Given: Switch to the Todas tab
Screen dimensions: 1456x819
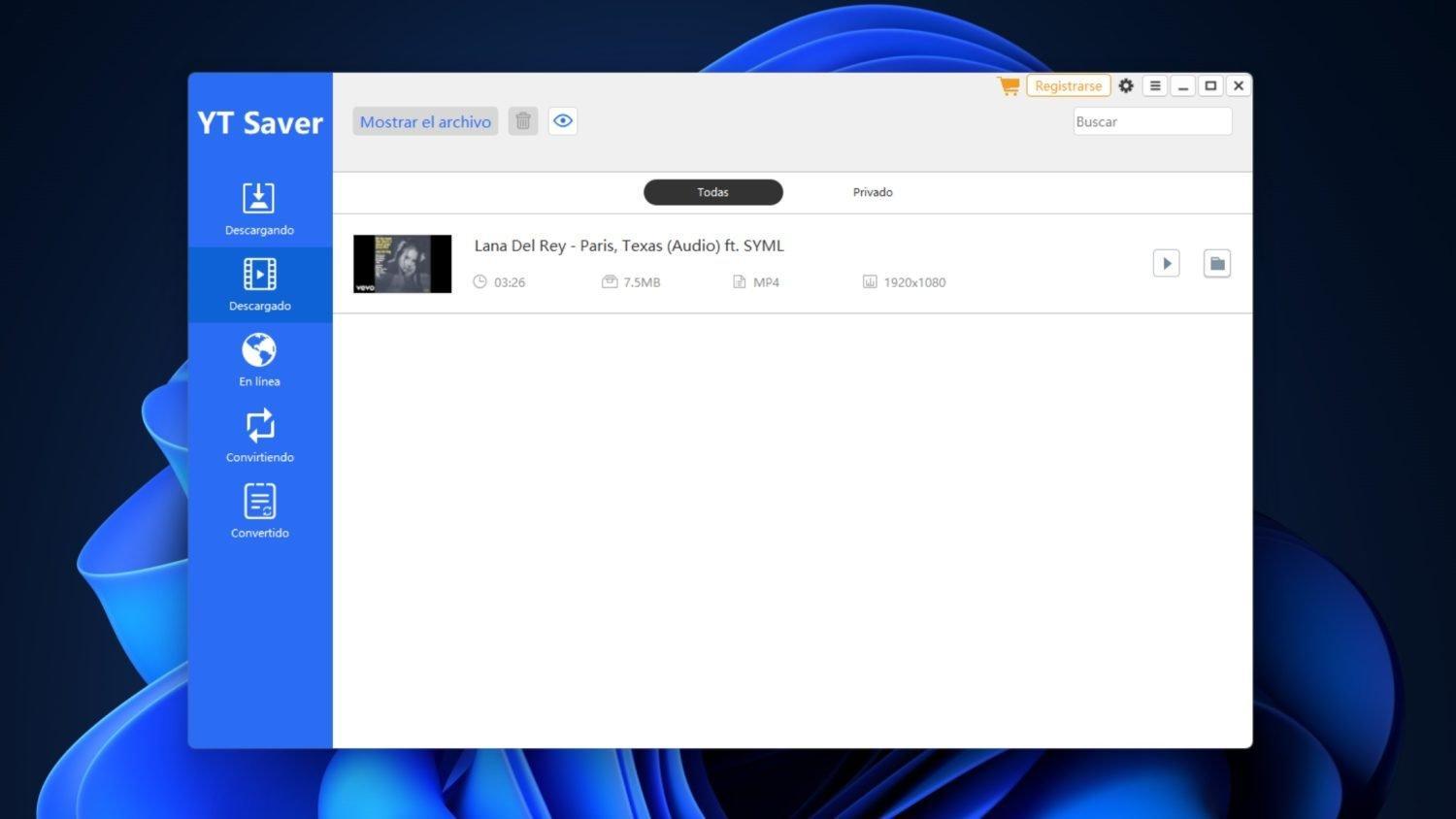Looking at the screenshot, I should pos(713,192).
